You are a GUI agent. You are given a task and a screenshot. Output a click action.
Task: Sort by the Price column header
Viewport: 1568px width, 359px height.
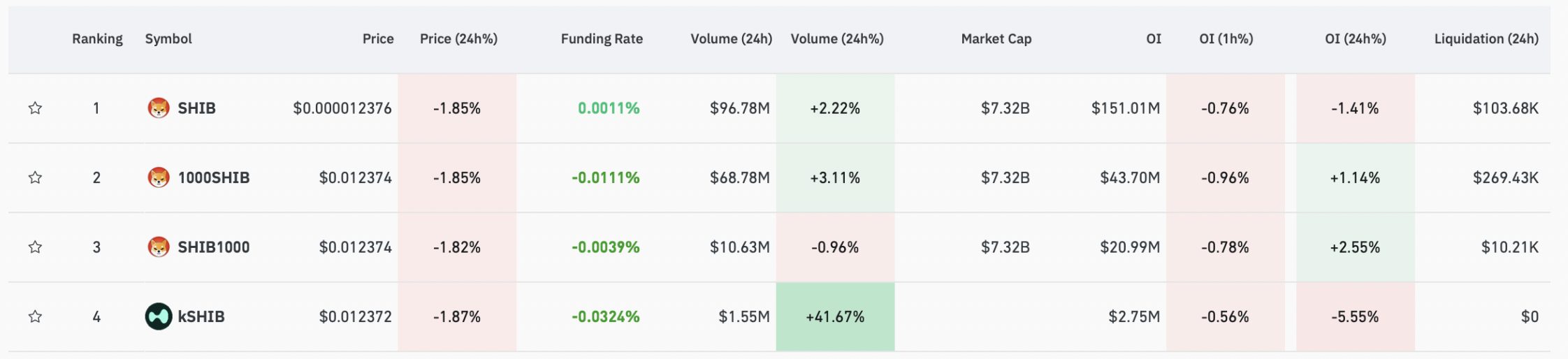point(378,39)
